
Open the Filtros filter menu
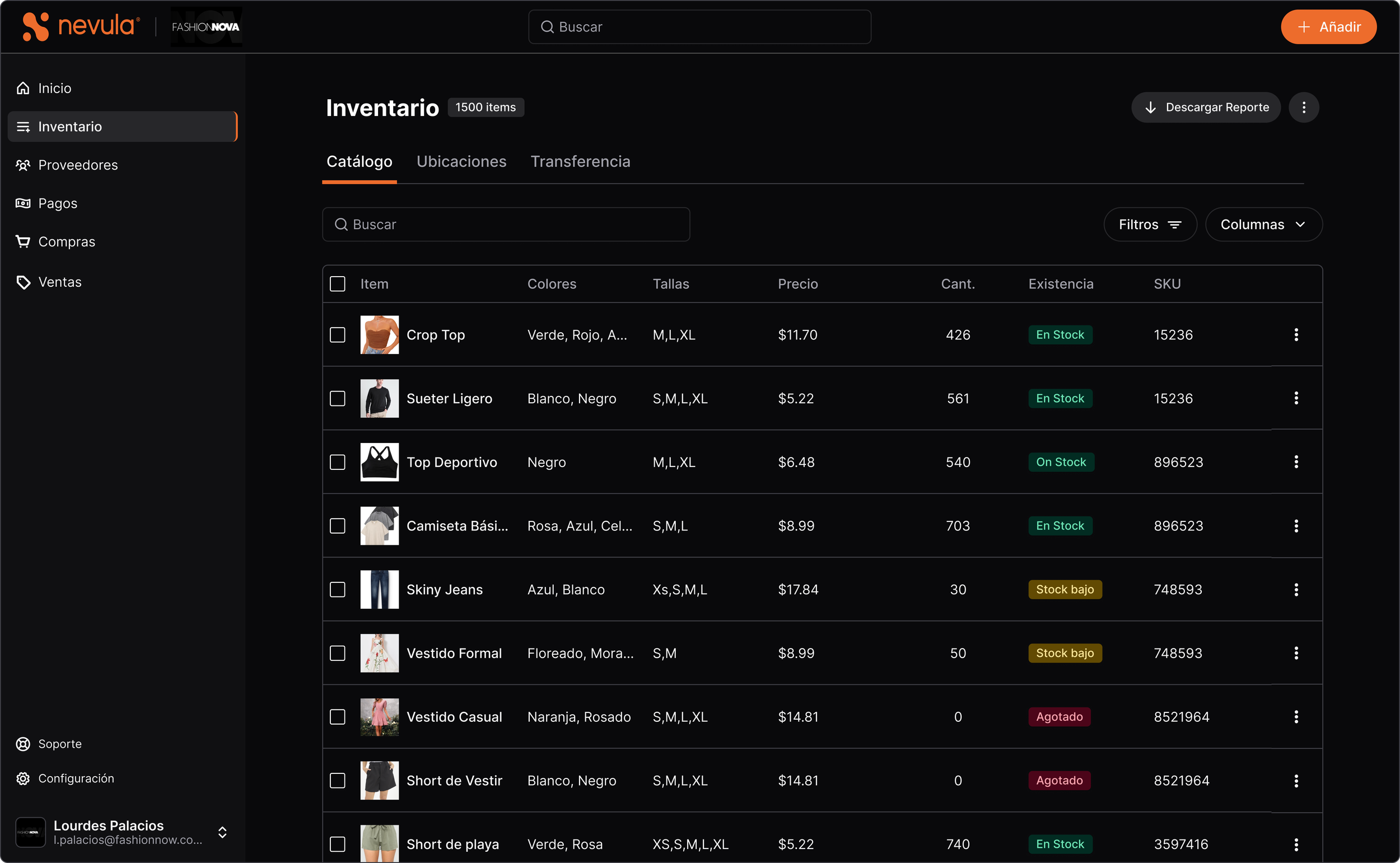click(x=1150, y=225)
